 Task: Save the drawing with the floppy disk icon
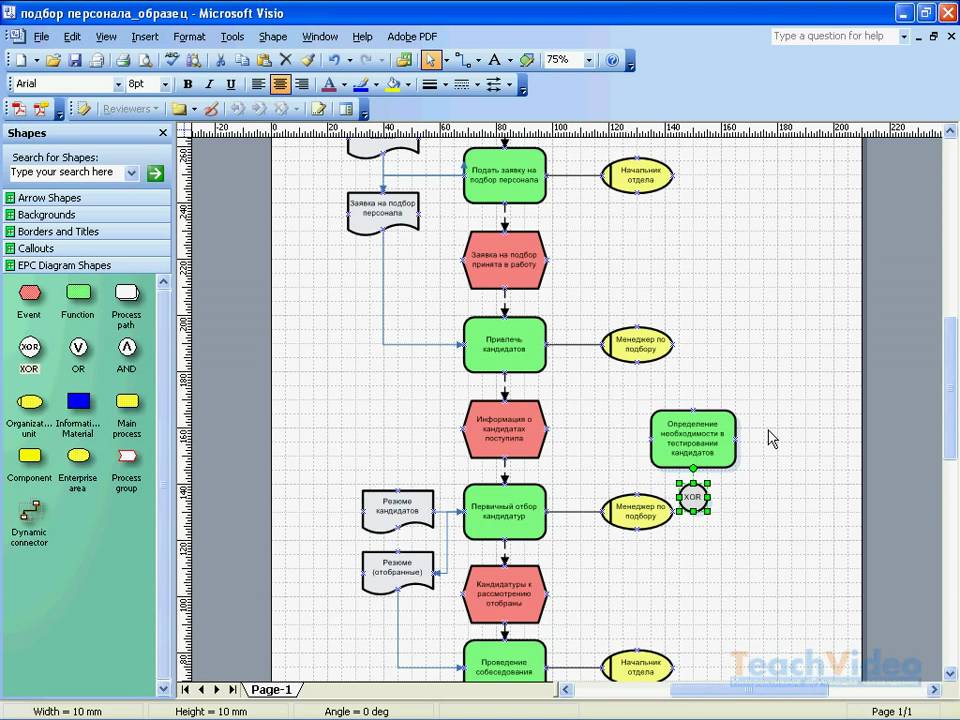(x=75, y=60)
